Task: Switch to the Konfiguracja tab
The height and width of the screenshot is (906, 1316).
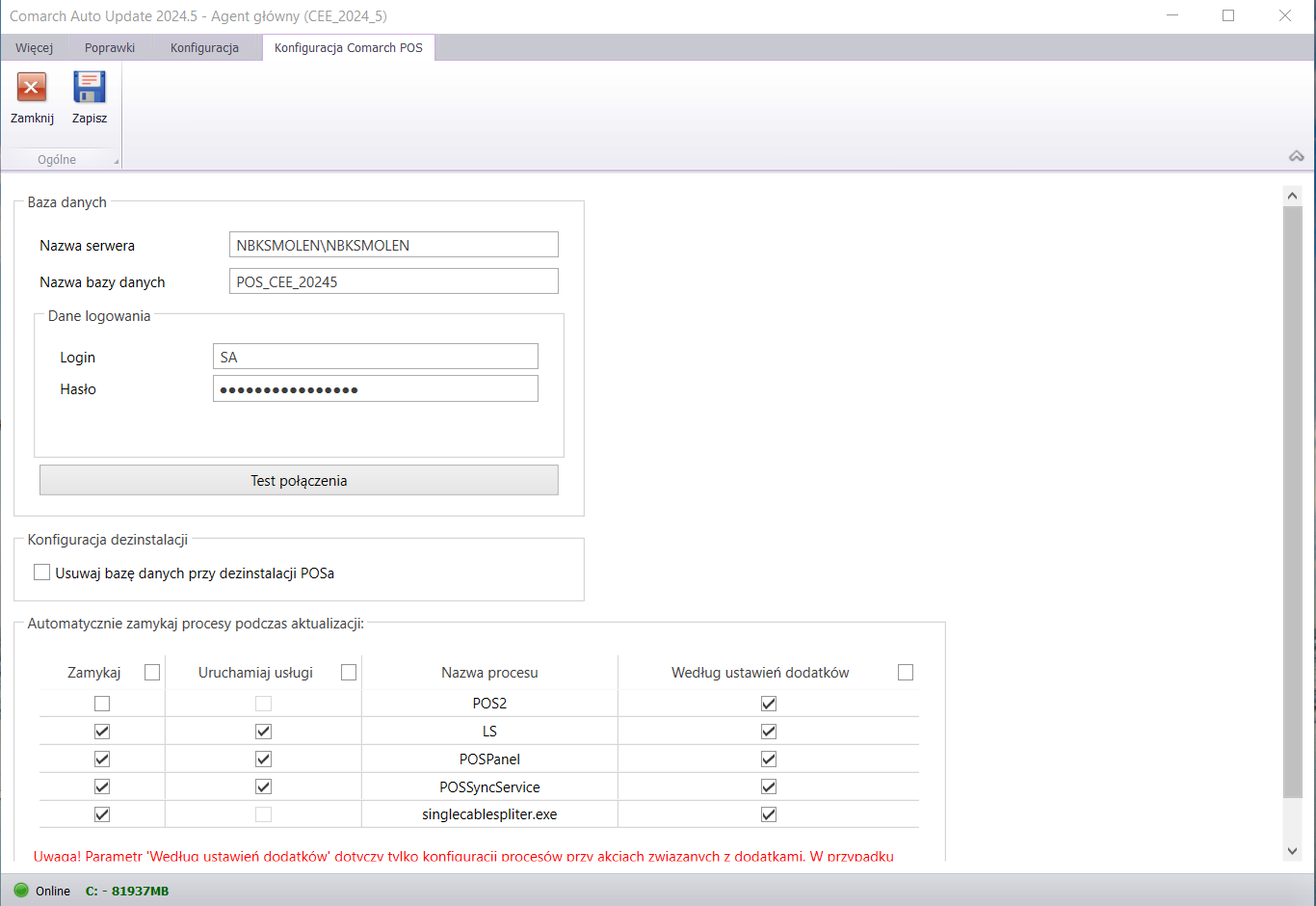Action: (x=204, y=47)
